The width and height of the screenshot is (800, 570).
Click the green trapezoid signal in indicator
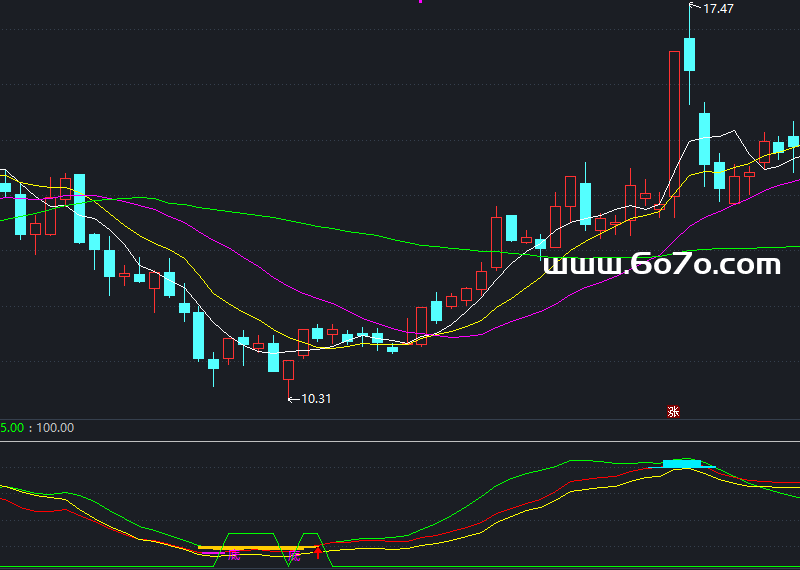coord(250,534)
